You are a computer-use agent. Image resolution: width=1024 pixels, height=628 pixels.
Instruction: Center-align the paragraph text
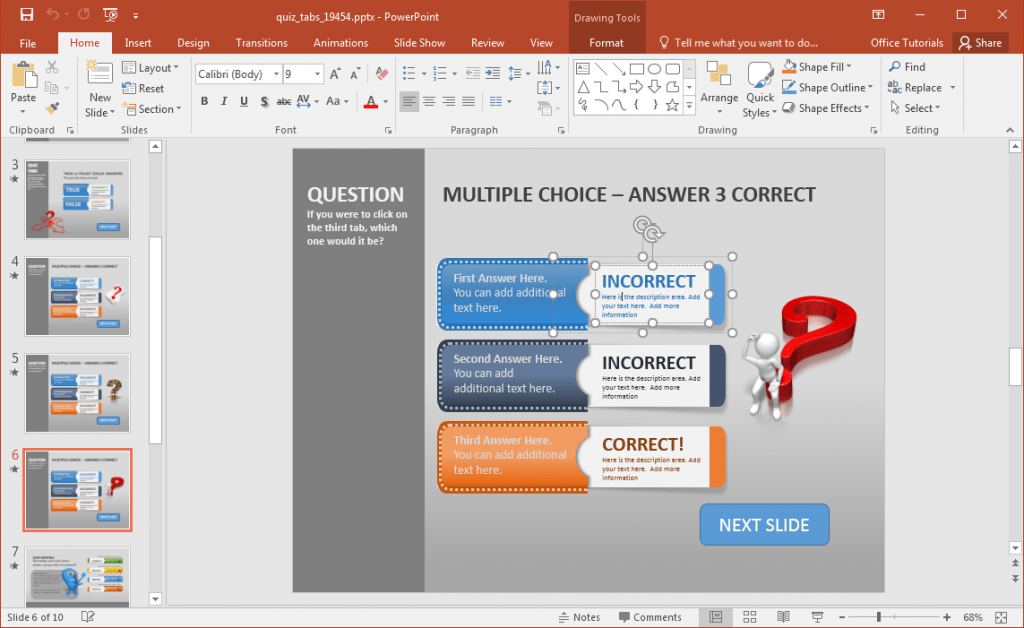click(x=428, y=100)
